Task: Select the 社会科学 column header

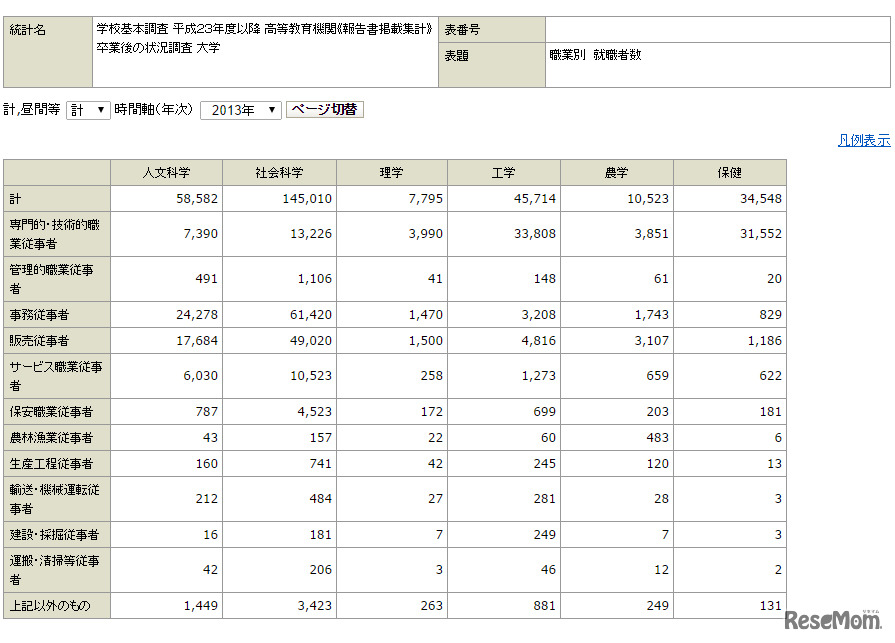Action: tap(281, 171)
